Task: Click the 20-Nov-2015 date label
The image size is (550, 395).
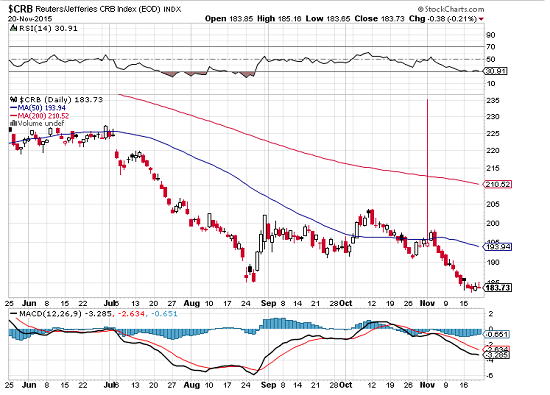Action: [30, 19]
